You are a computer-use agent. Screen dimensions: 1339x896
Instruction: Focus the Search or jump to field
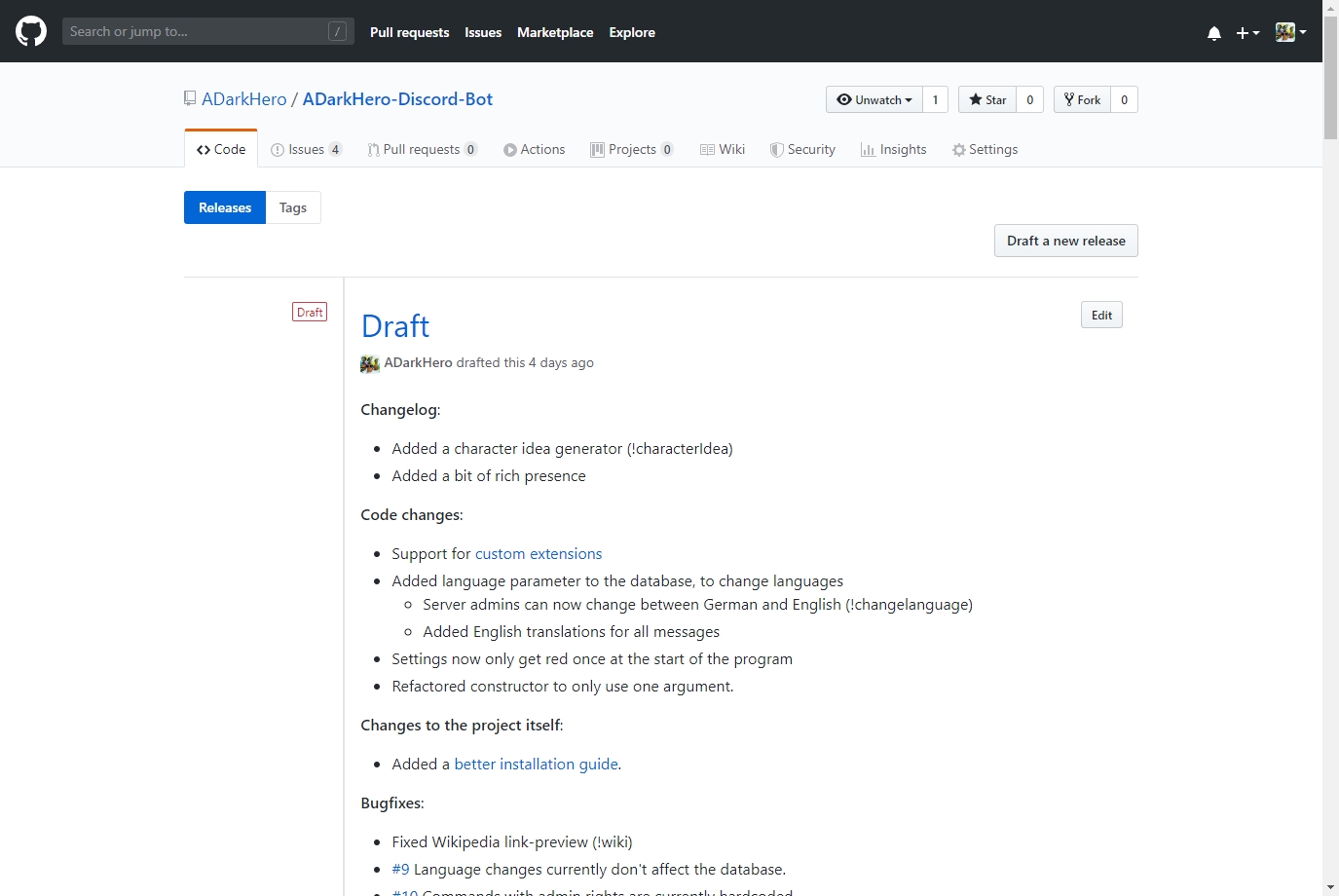(208, 31)
